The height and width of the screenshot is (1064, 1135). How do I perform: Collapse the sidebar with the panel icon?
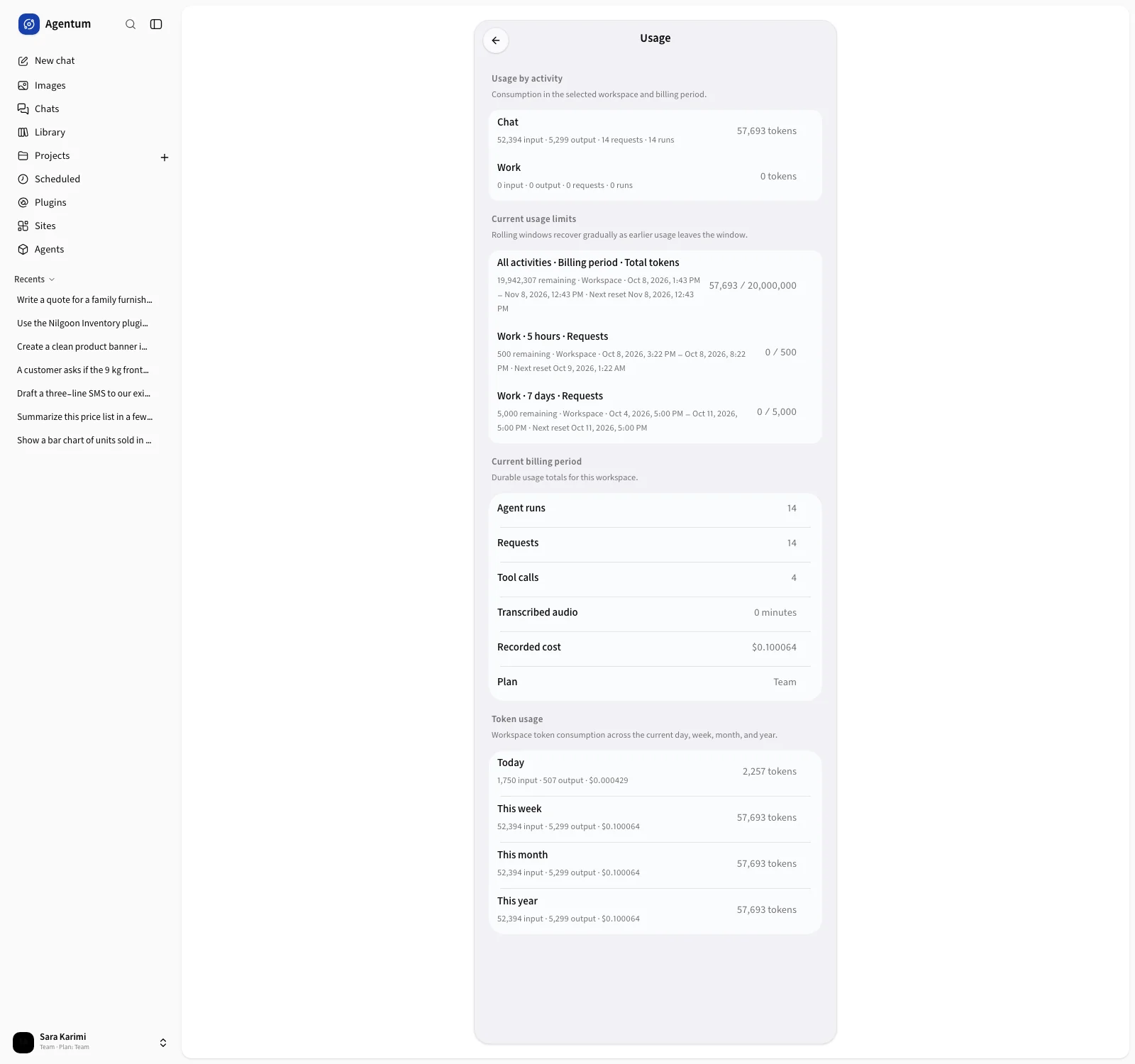(x=156, y=24)
